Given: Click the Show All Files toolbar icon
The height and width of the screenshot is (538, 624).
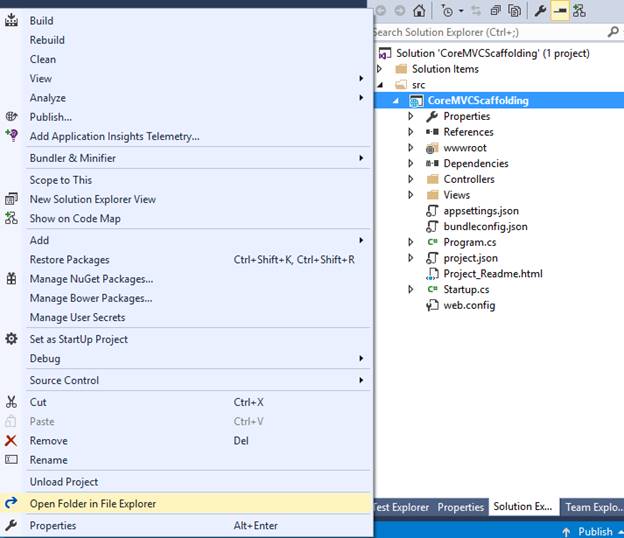Looking at the screenshot, I should 514,11.
